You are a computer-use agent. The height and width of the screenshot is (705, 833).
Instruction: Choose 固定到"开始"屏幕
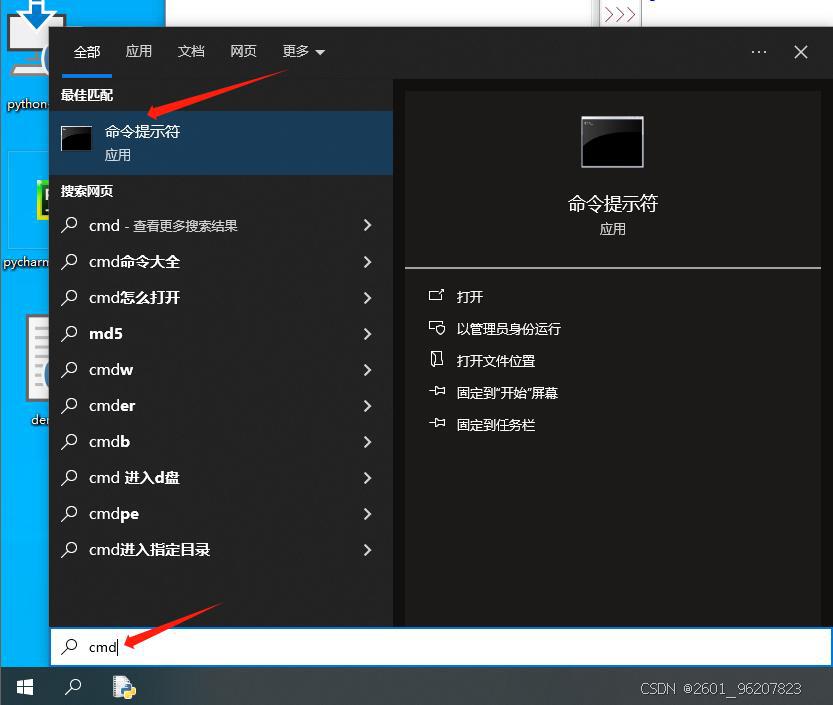(507, 393)
